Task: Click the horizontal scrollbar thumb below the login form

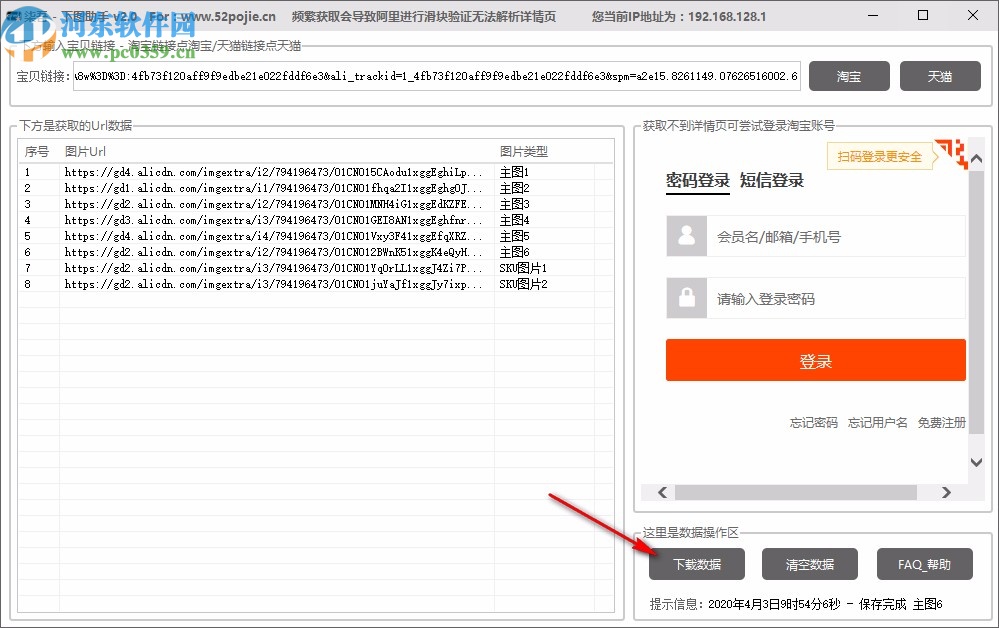Action: pyautogui.click(x=795, y=491)
